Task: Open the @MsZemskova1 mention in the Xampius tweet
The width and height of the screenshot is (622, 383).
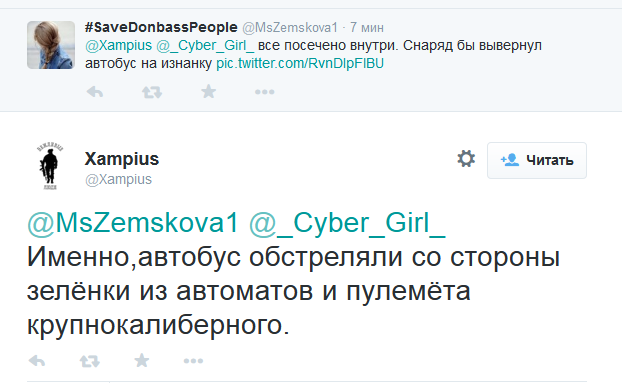Action: [133, 222]
